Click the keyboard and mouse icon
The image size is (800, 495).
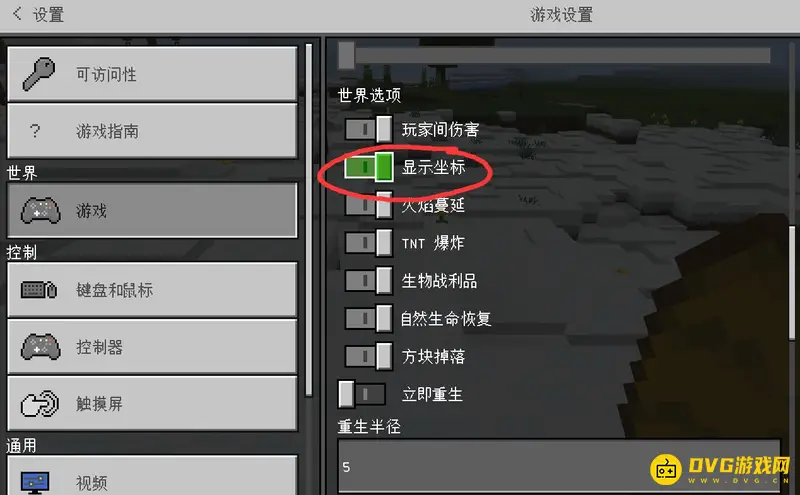[x=39, y=290]
